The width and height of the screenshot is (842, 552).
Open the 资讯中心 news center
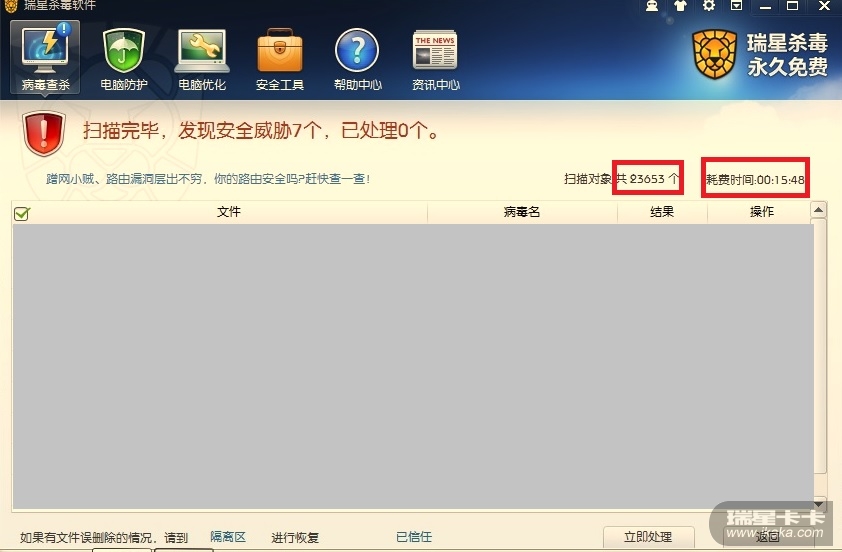coord(435,59)
